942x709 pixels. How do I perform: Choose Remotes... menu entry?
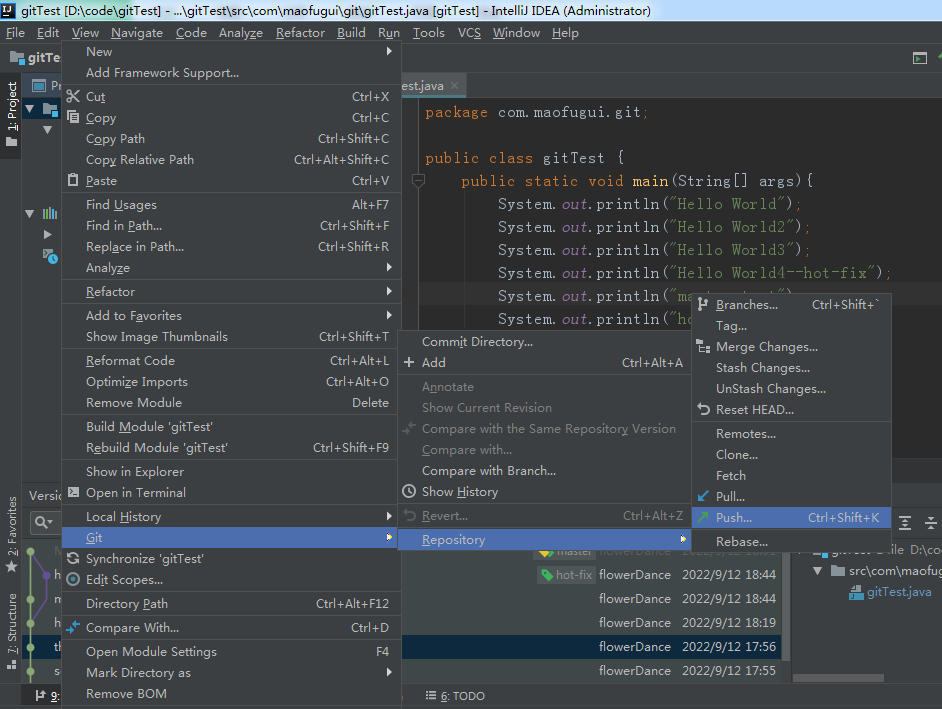[x=791, y=433]
